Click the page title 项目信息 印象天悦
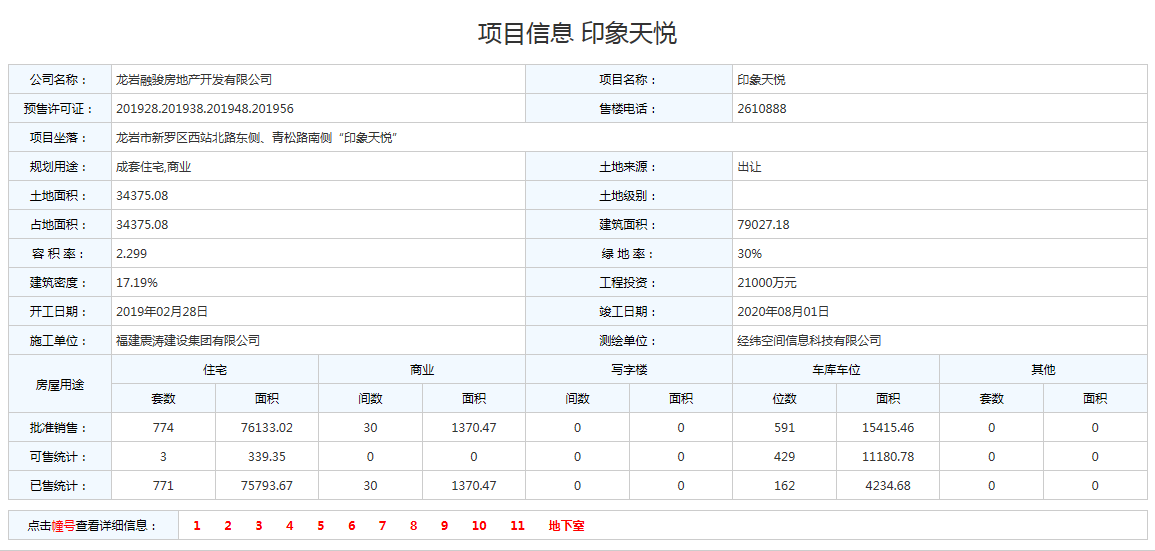1155x551 pixels. 577,33
